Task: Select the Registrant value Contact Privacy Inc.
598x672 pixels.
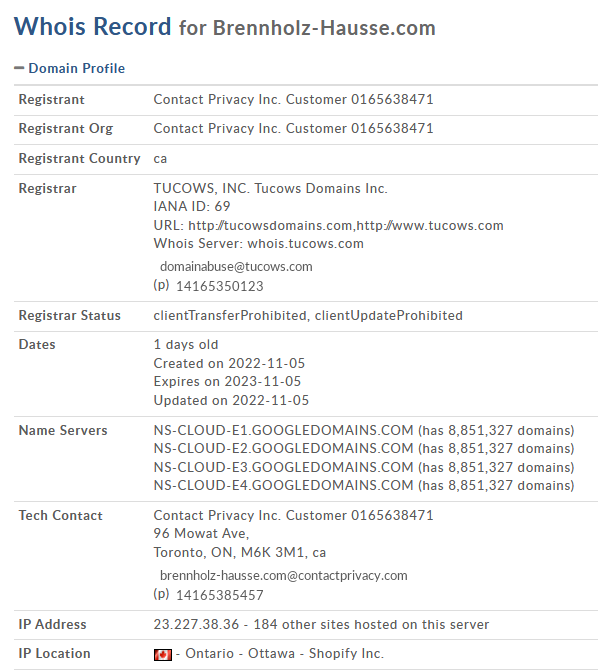Action: coord(293,99)
